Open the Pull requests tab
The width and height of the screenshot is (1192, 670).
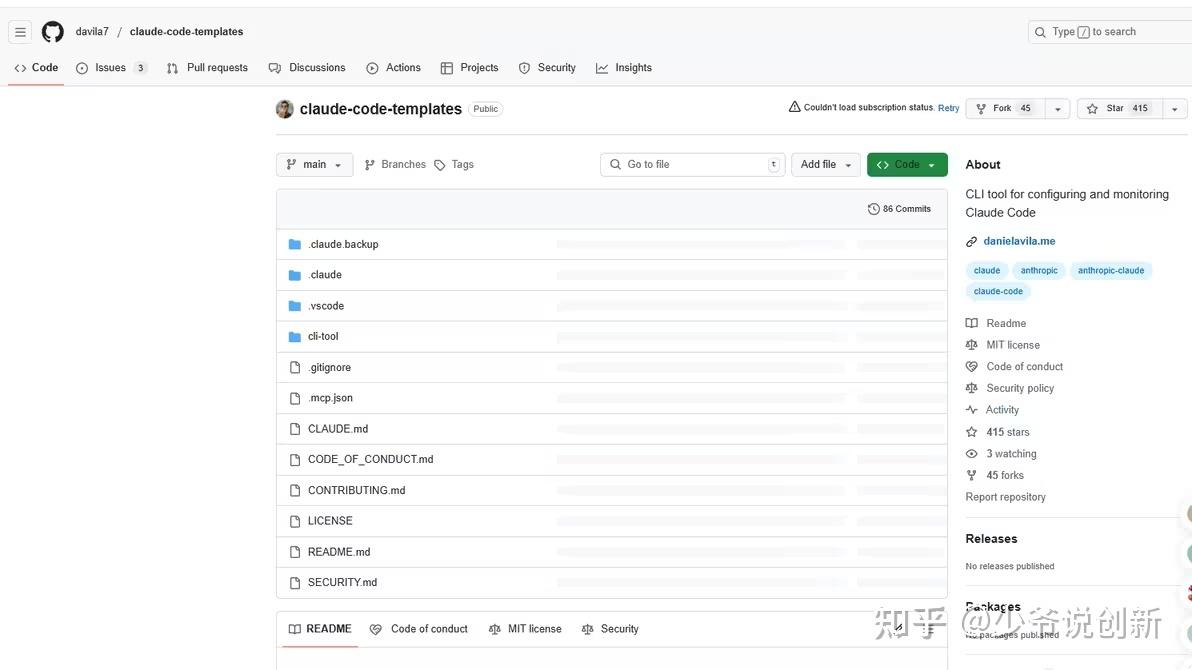(x=207, y=68)
